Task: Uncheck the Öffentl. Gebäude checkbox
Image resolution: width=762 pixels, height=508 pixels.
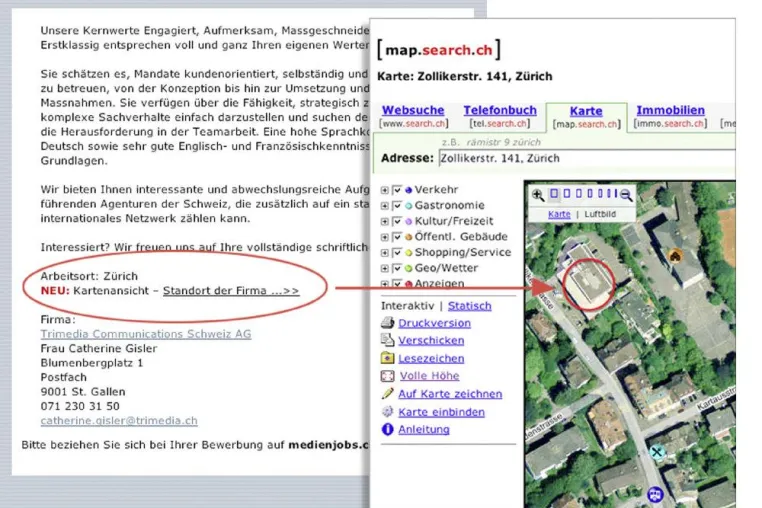Action: 397,237
